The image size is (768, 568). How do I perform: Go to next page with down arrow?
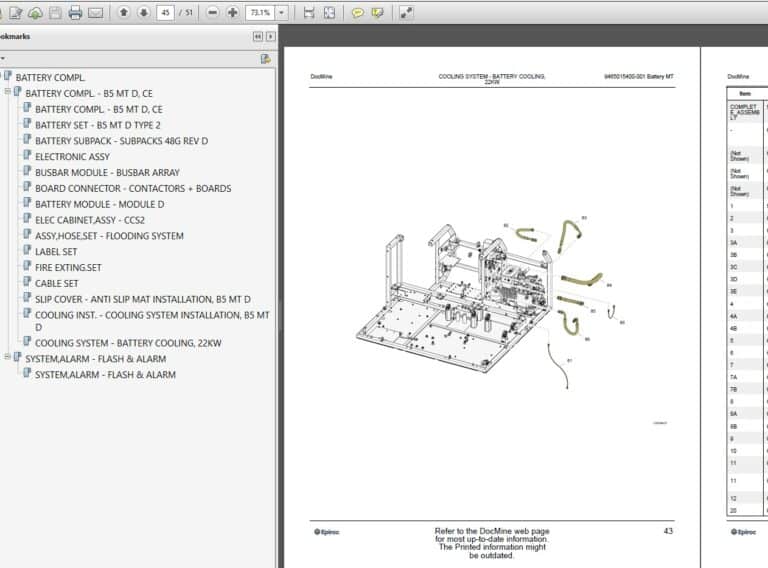point(143,13)
